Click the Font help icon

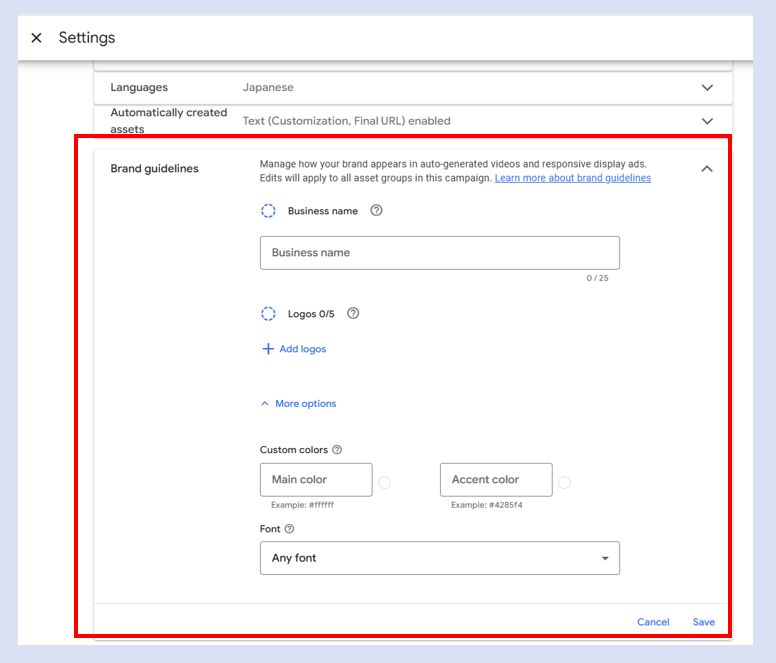[289, 529]
